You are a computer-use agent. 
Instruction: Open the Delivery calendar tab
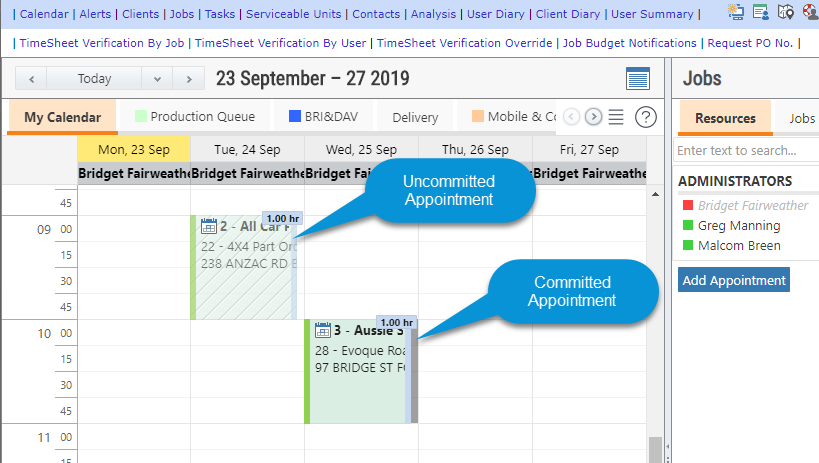click(415, 117)
